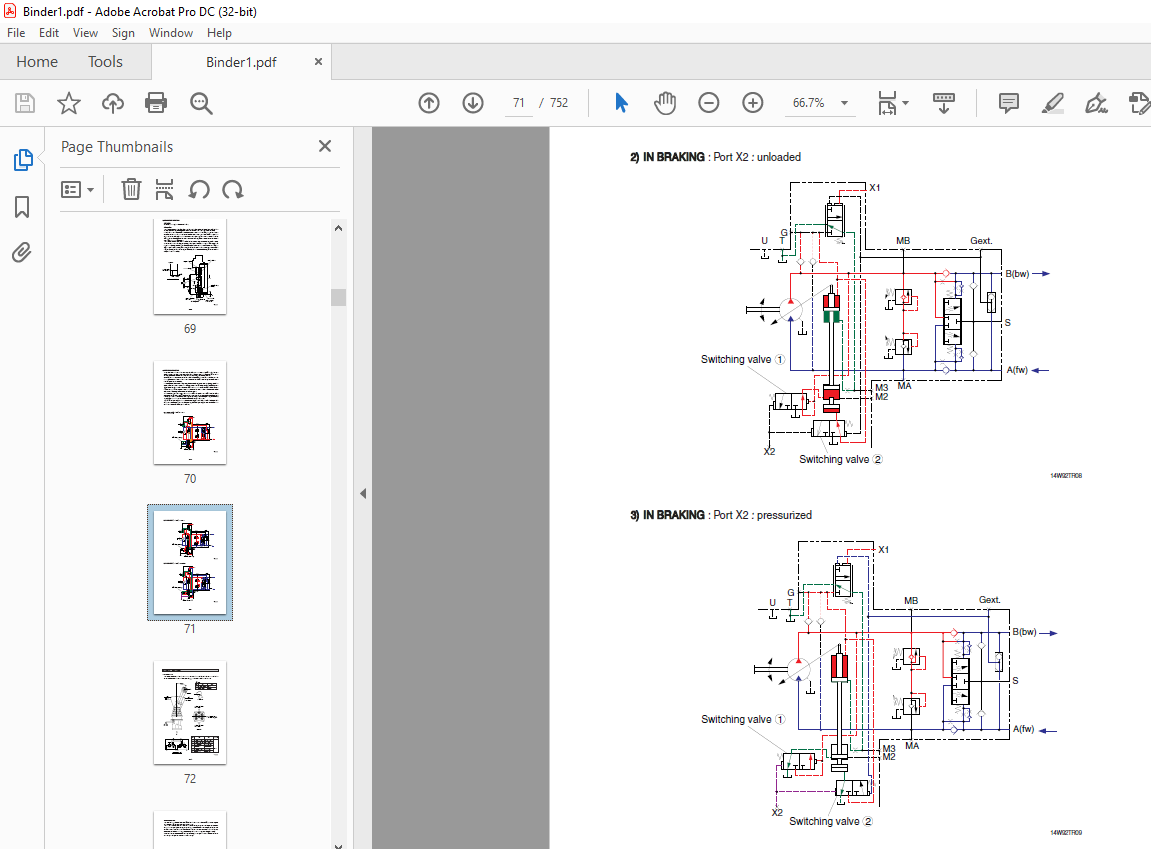This screenshot has width=1151, height=849.
Task: Switch to the Tools tab
Action: coord(105,62)
